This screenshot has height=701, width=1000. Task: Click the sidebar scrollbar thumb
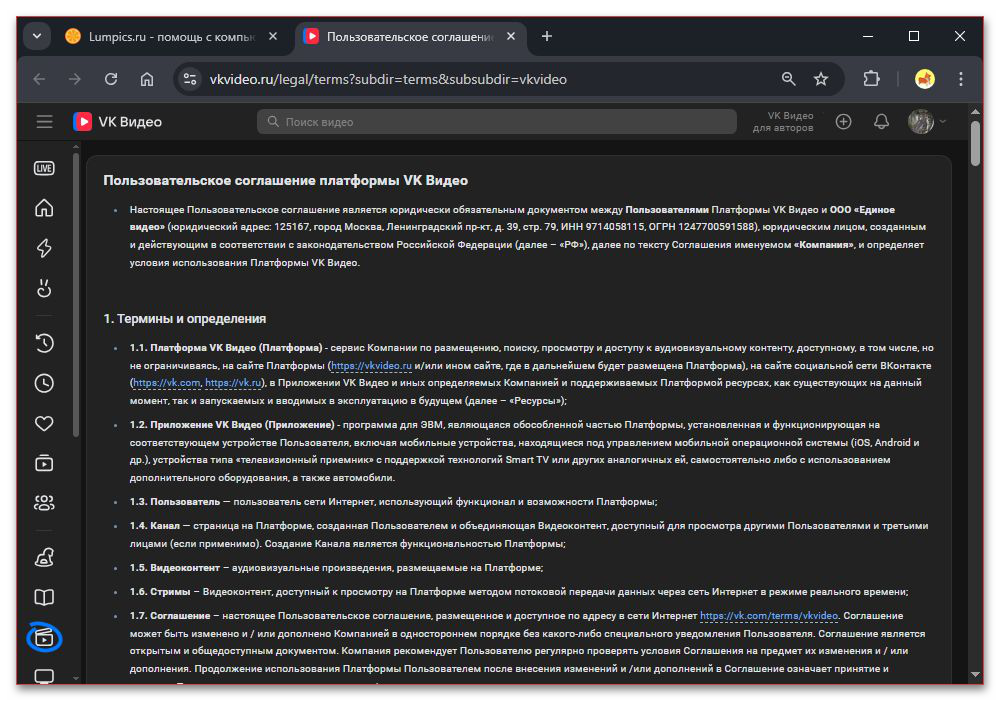(76, 295)
